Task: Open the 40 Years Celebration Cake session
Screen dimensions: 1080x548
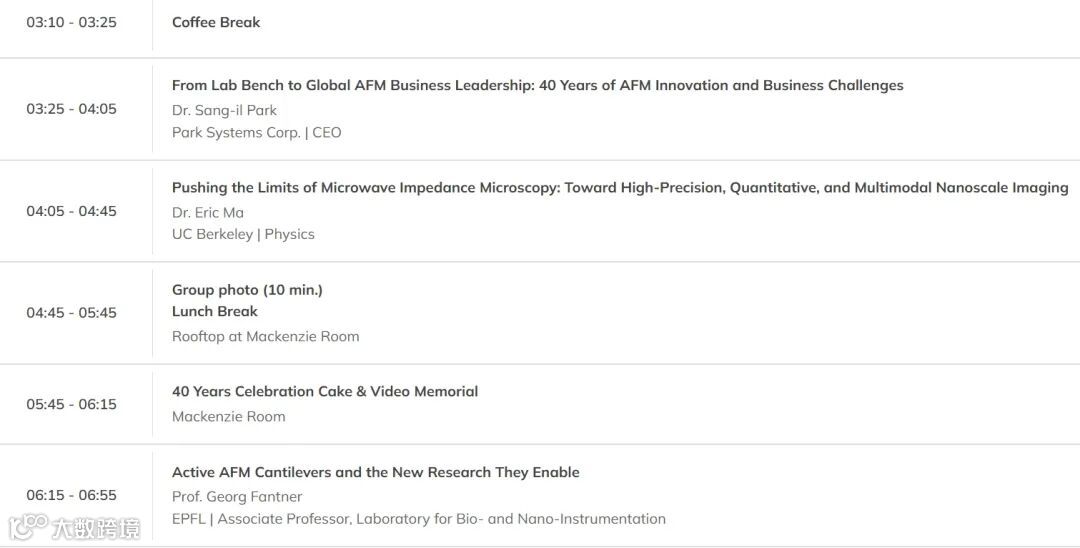Action: point(325,392)
